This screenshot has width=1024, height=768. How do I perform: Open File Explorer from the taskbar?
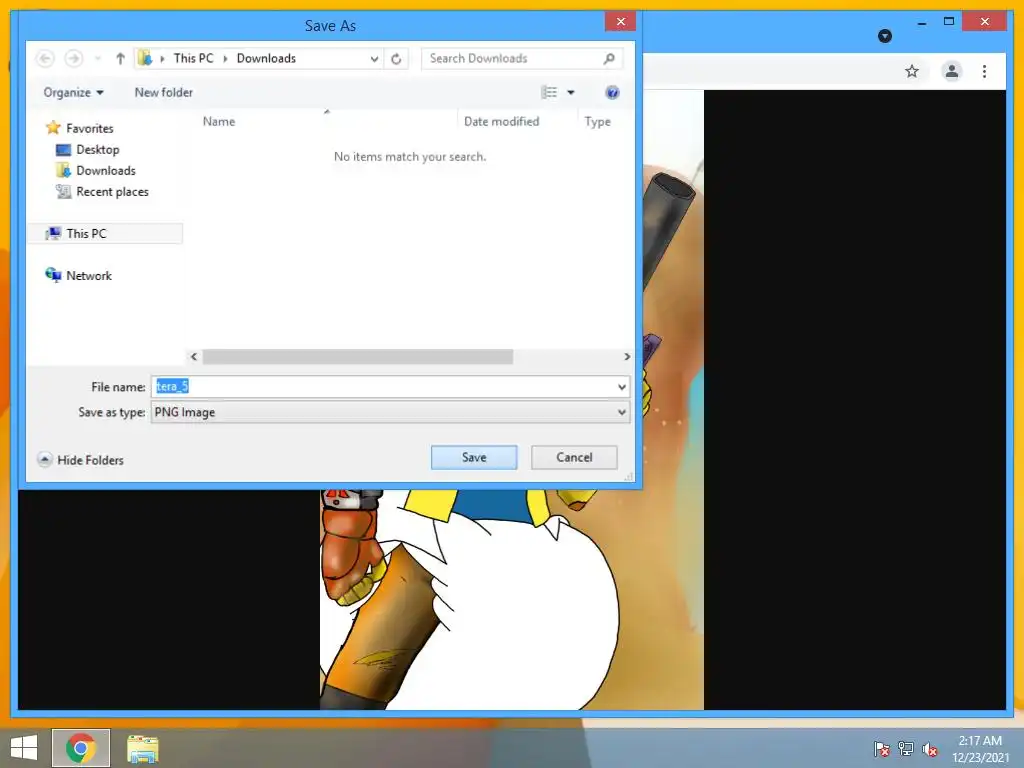142,748
